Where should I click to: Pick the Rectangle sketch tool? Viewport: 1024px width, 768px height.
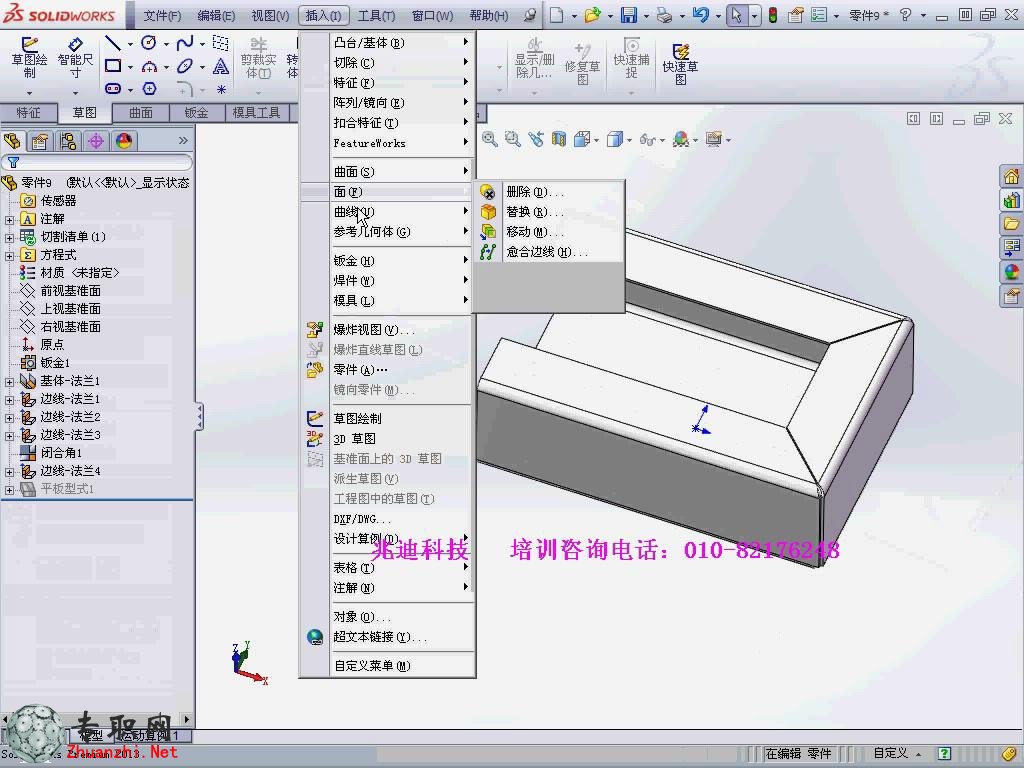113,66
